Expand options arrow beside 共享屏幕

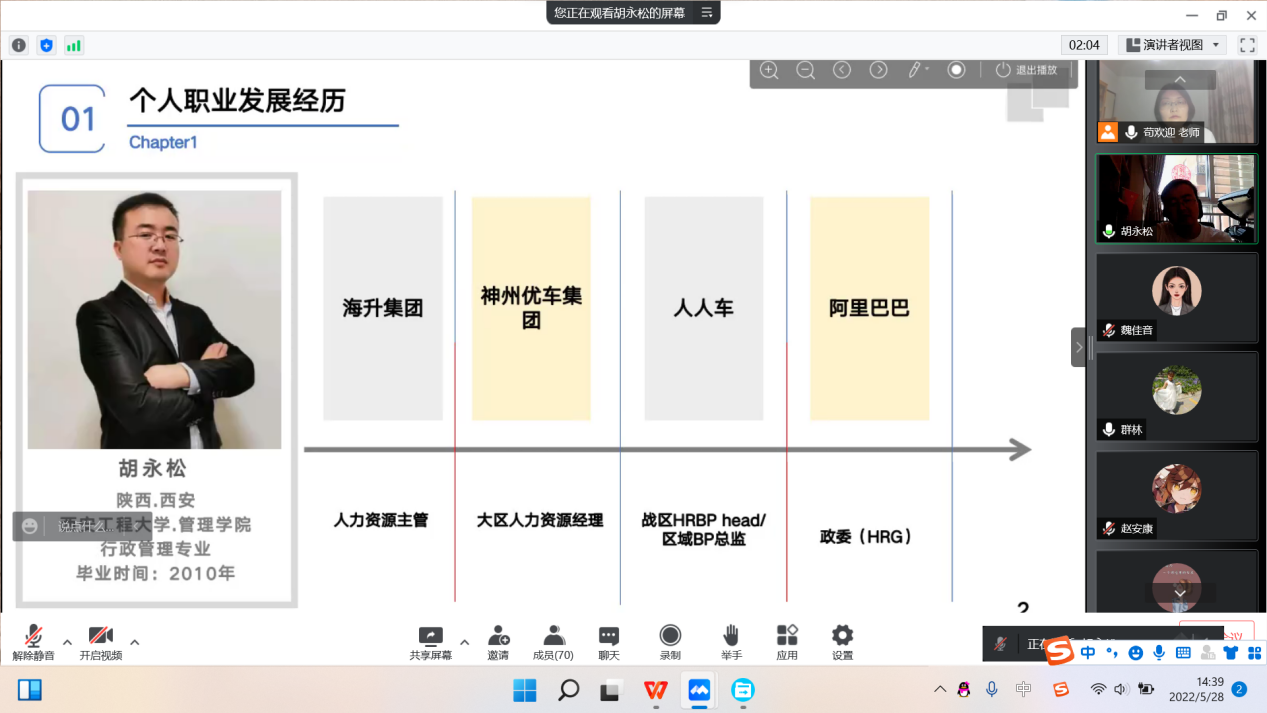[464, 642]
